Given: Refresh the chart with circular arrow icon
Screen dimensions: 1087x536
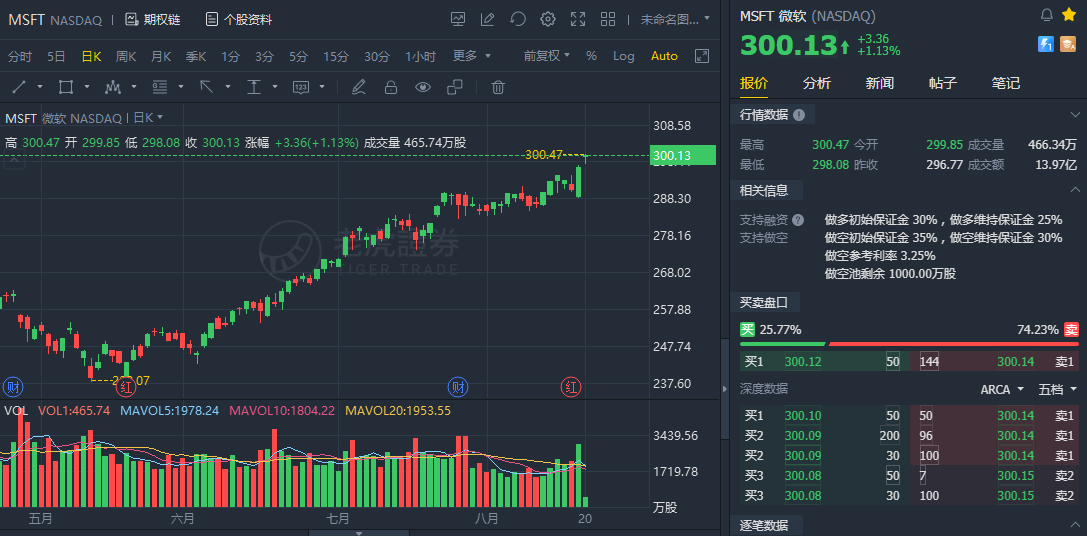Looking at the screenshot, I should coord(518,19).
